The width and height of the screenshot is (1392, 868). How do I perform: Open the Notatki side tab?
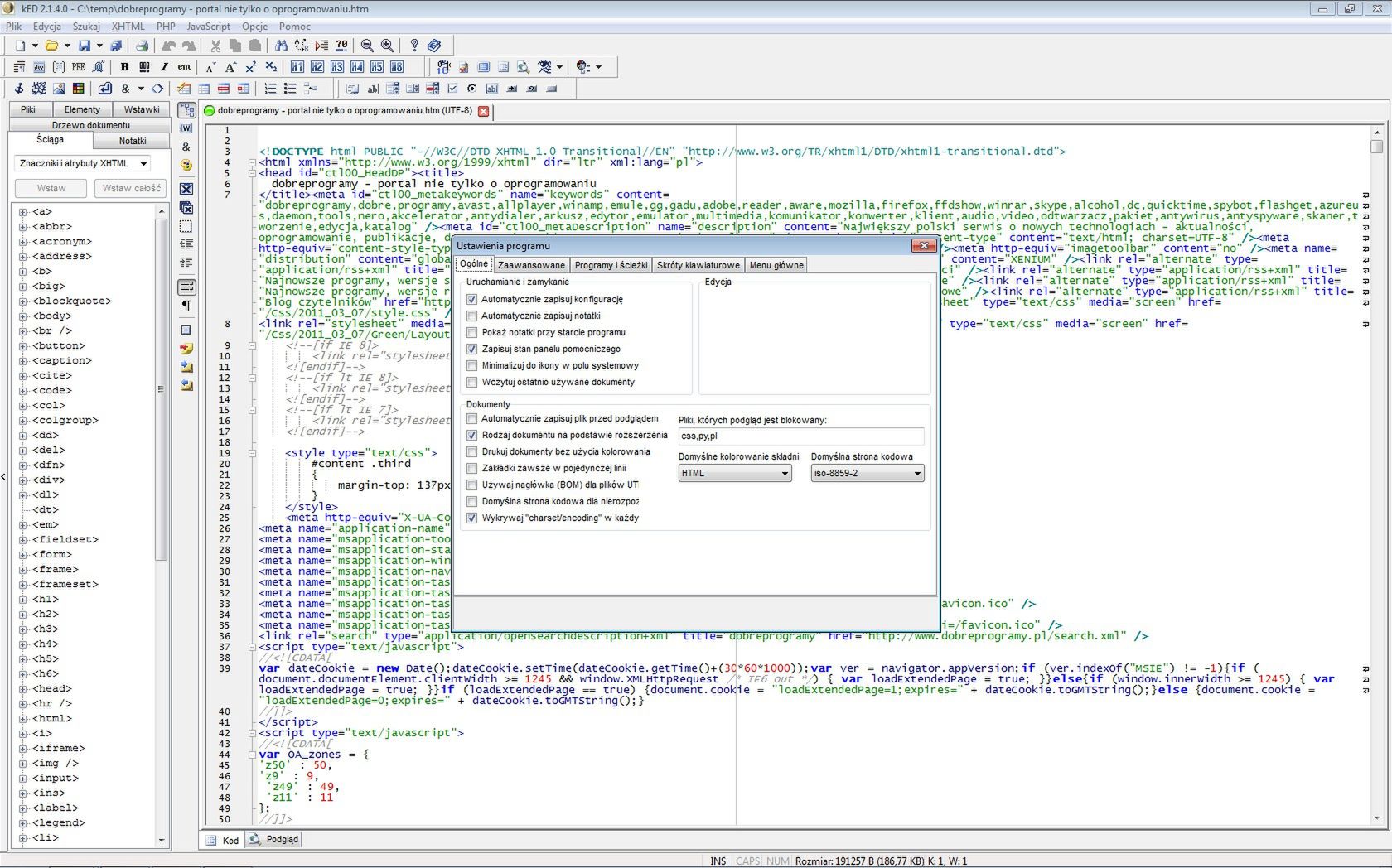click(x=133, y=141)
